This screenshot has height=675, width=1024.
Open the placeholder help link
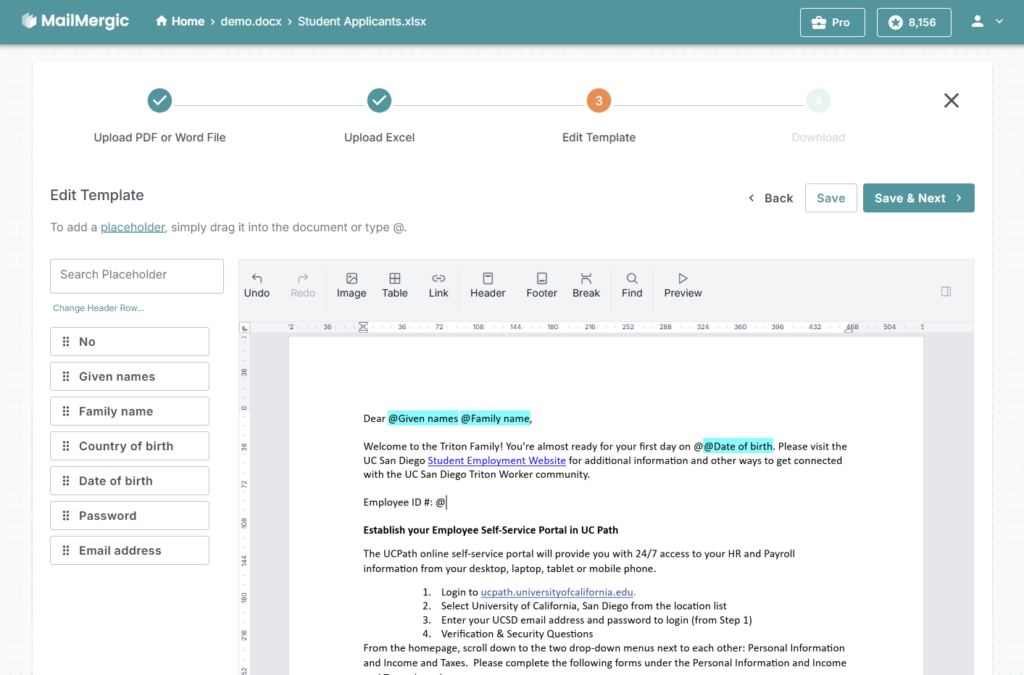pyautogui.click(x=132, y=227)
